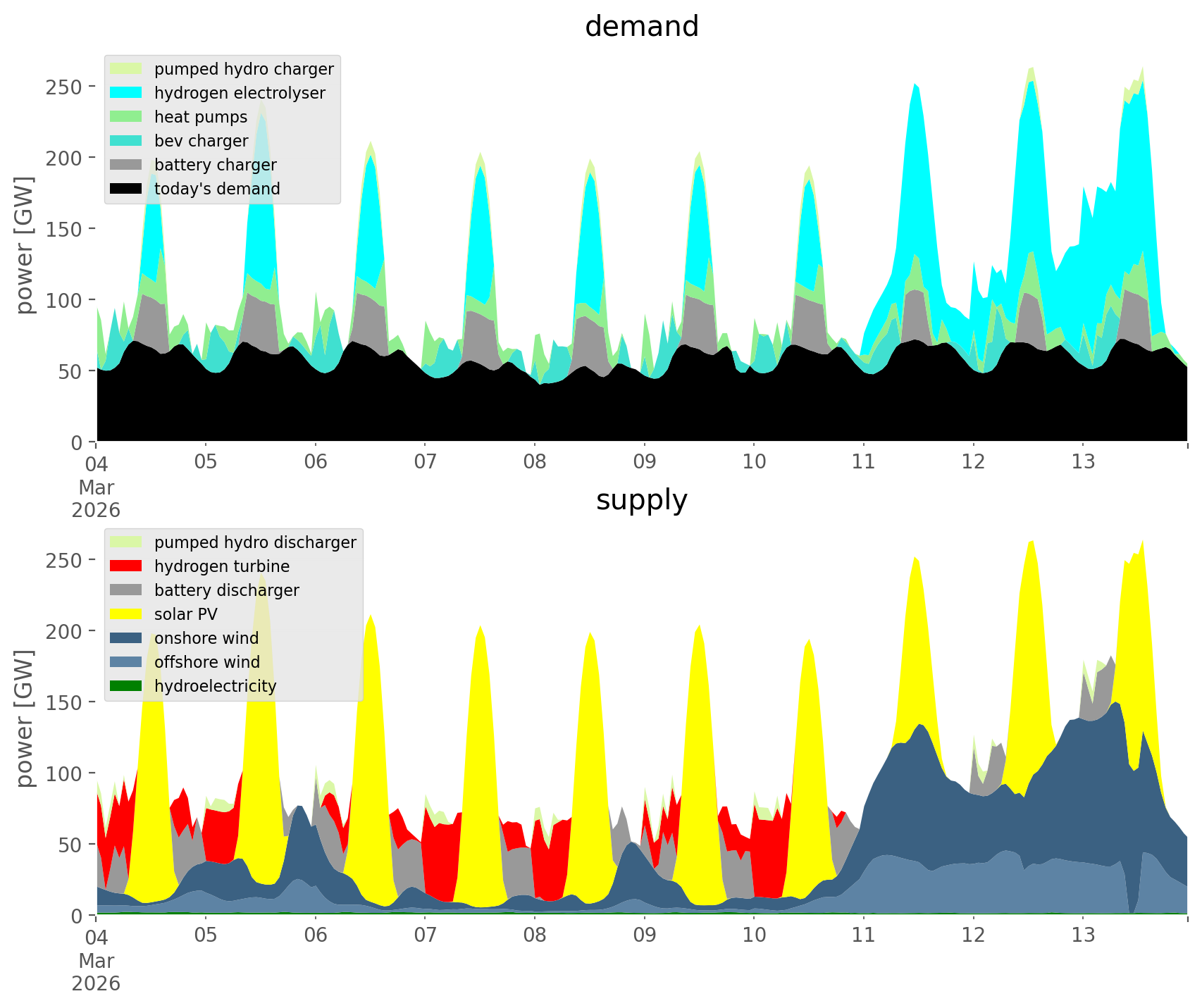Image resolution: width=1202 pixels, height=1008 pixels.
Task: Select the offshore wind legend swatch
Action: [126, 662]
